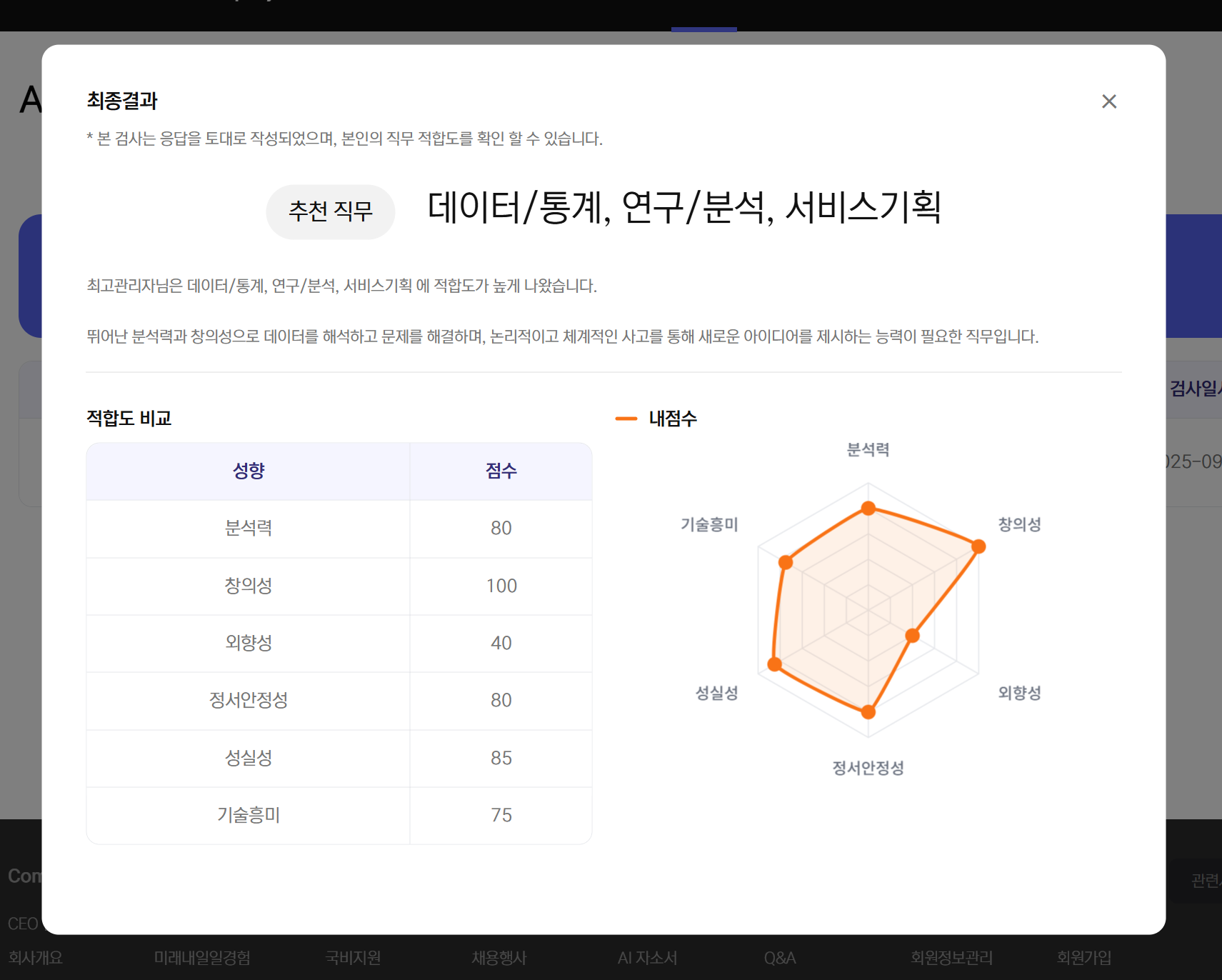Toggle the 내점수 legend on the chart
The height and width of the screenshot is (980, 1222).
(x=656, y=419)
